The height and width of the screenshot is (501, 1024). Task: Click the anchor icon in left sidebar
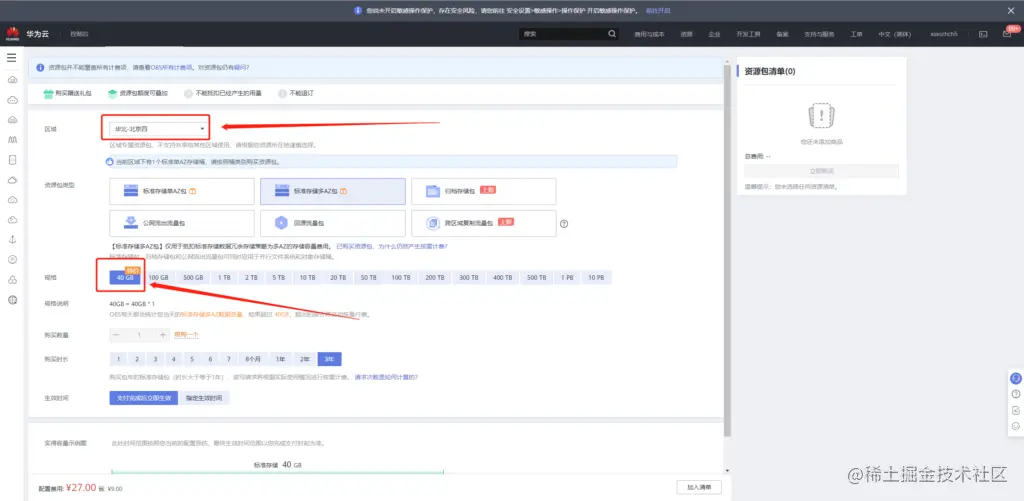12,240
